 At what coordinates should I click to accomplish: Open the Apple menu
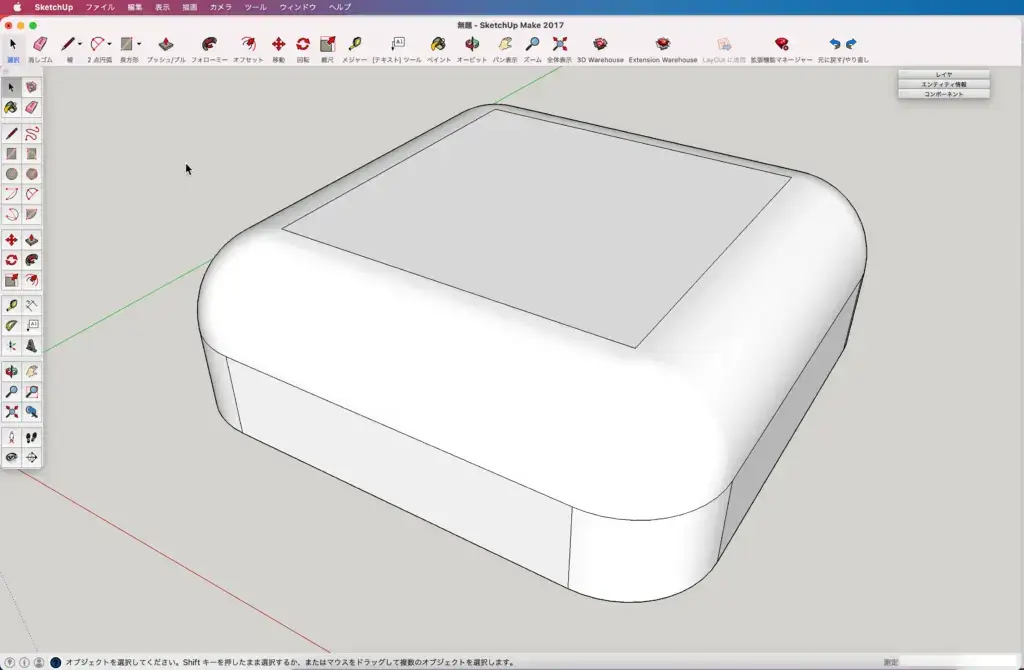click(x=17, y=7)
